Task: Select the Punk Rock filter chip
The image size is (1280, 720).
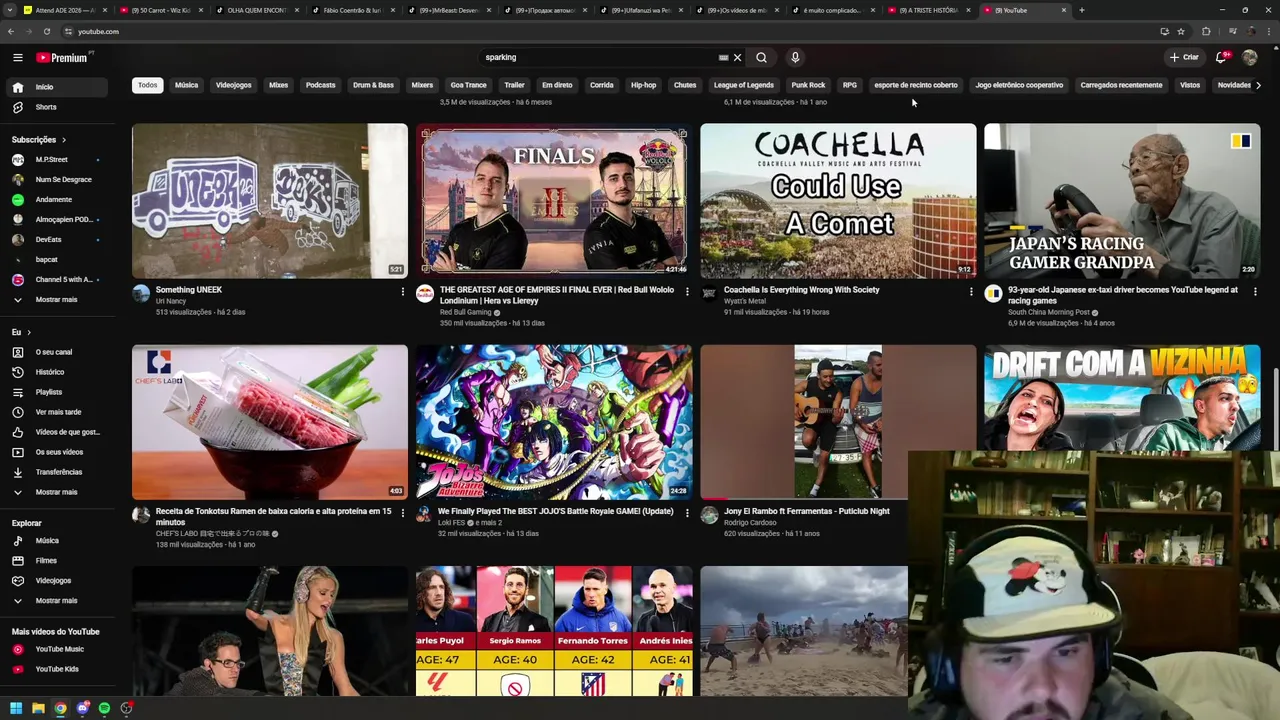Action: 808,85
